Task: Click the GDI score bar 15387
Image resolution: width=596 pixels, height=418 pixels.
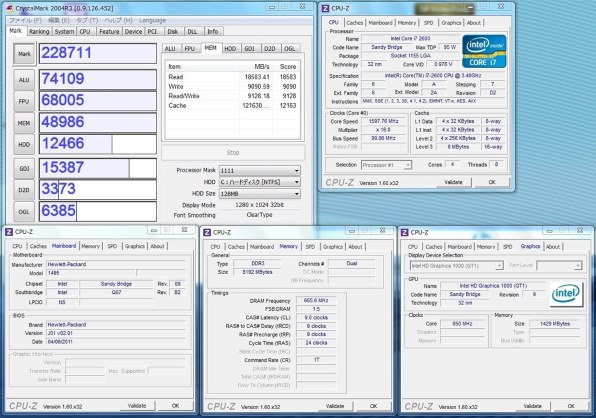Action: (98, 168)
